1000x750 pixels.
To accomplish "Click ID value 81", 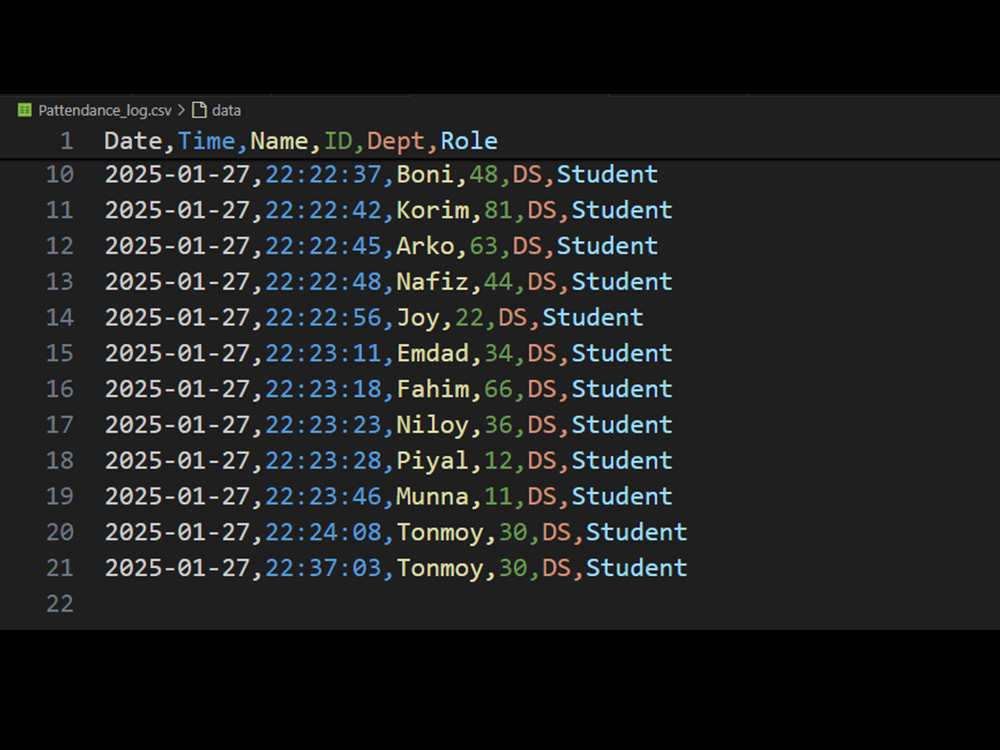I will (x=498, y=210).
